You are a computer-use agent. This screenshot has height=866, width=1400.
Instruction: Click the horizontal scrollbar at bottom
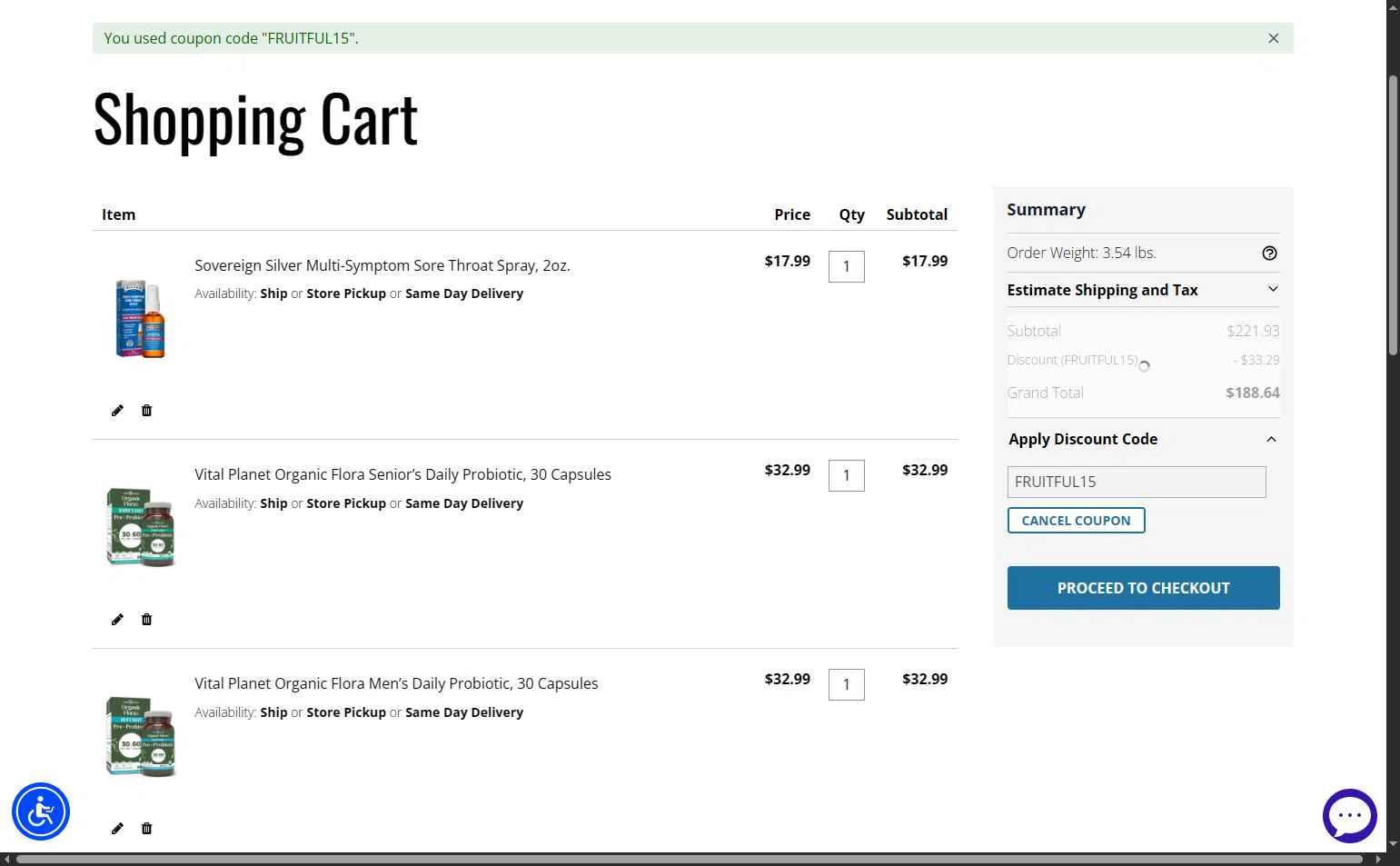click(689, 859)
